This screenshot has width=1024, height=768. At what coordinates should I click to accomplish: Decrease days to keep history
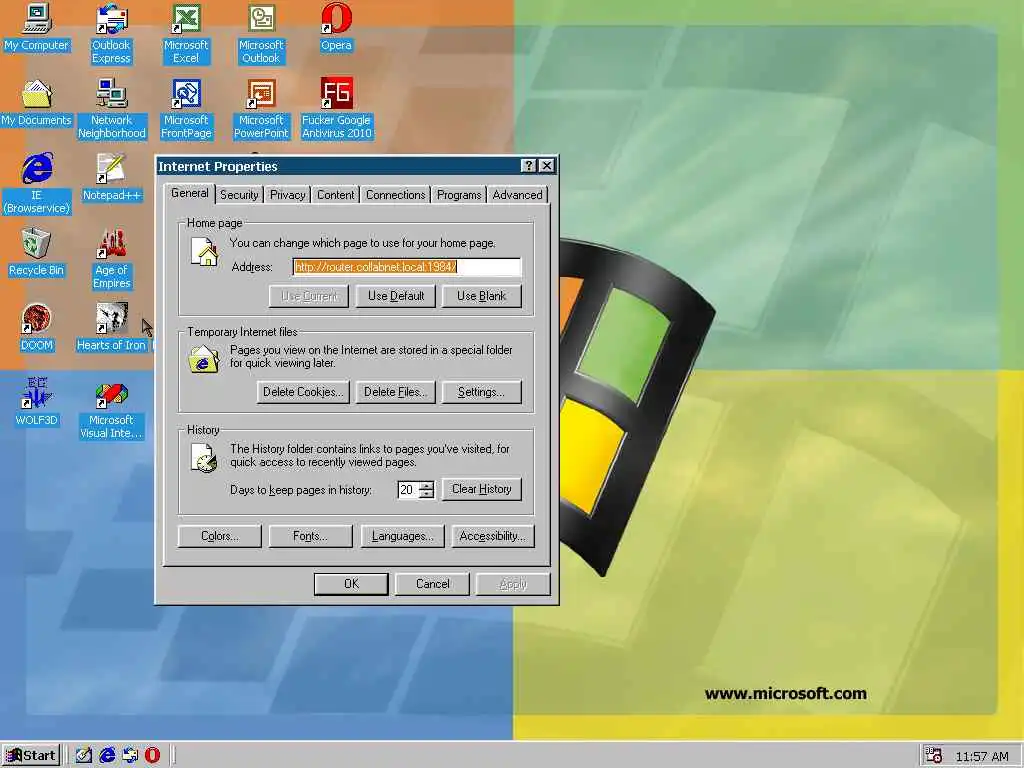click(426, 494)
